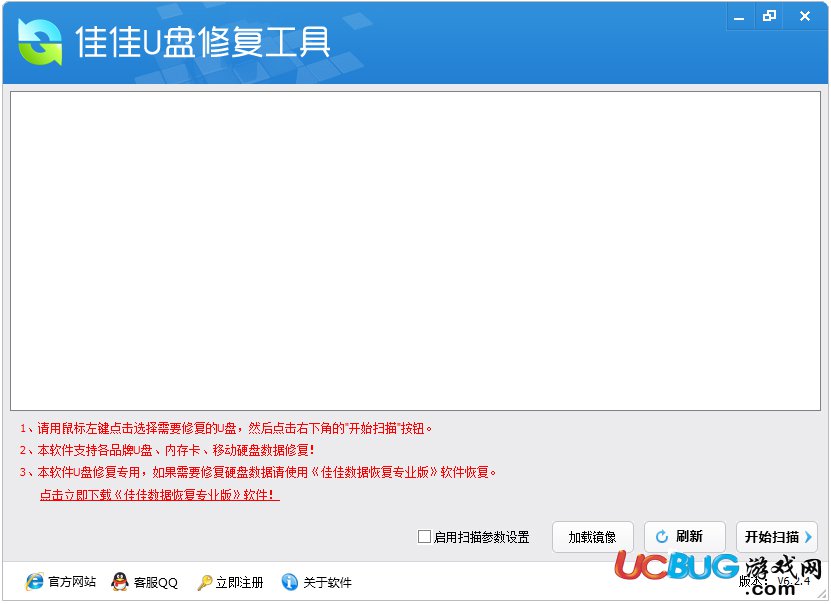Click instruction line 1 about 开始扫描按钮
This screenshot has height=604, width=831.
[x=226, y=428]
